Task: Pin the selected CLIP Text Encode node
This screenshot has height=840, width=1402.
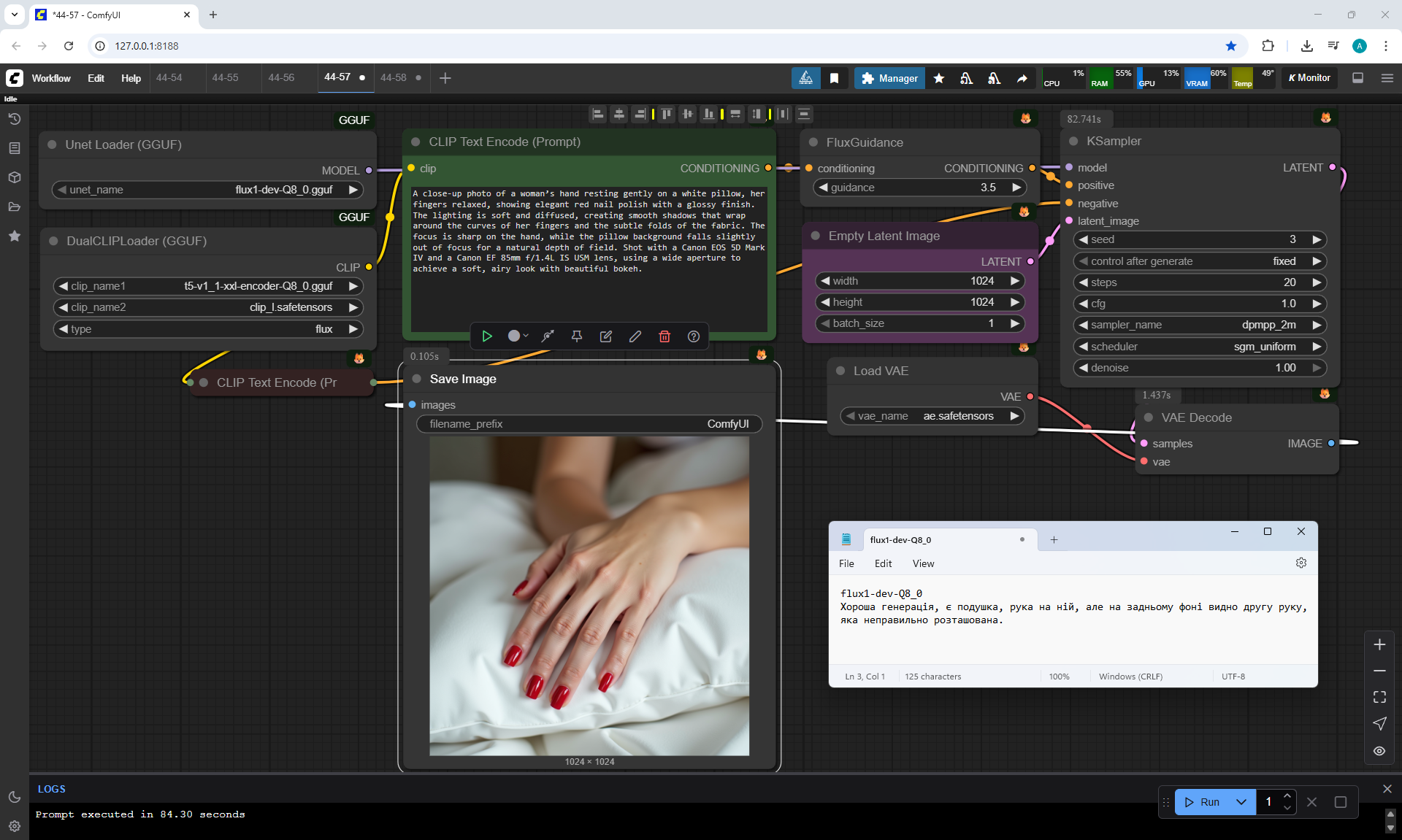Action: (x=576, y=336)
